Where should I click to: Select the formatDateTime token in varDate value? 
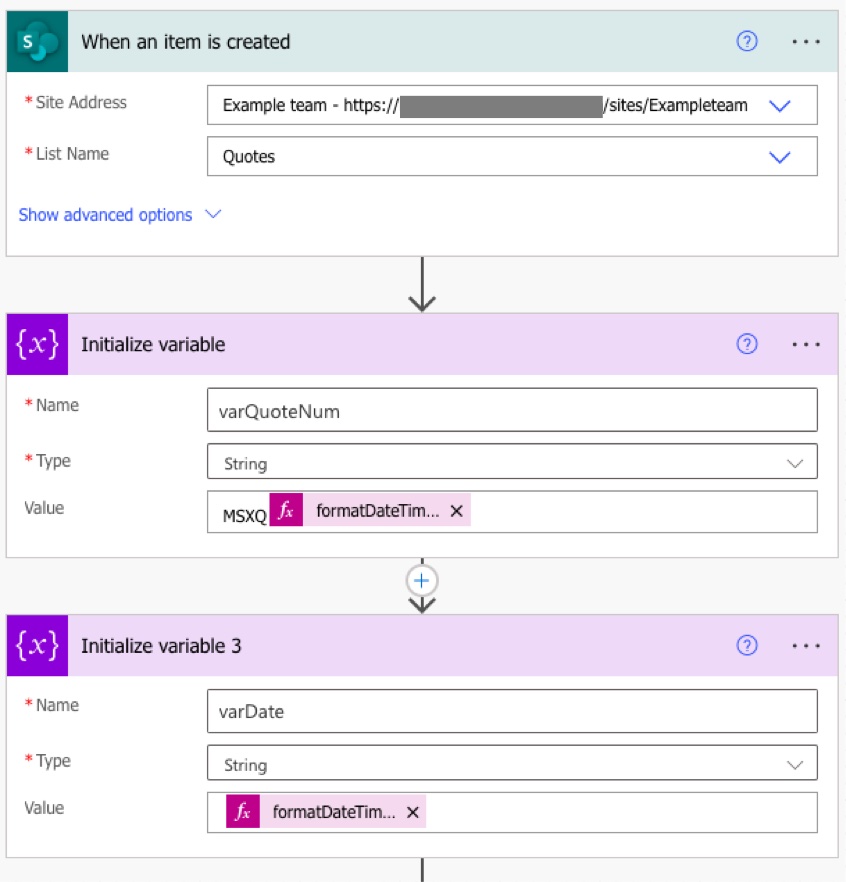[x=333, y=812]
